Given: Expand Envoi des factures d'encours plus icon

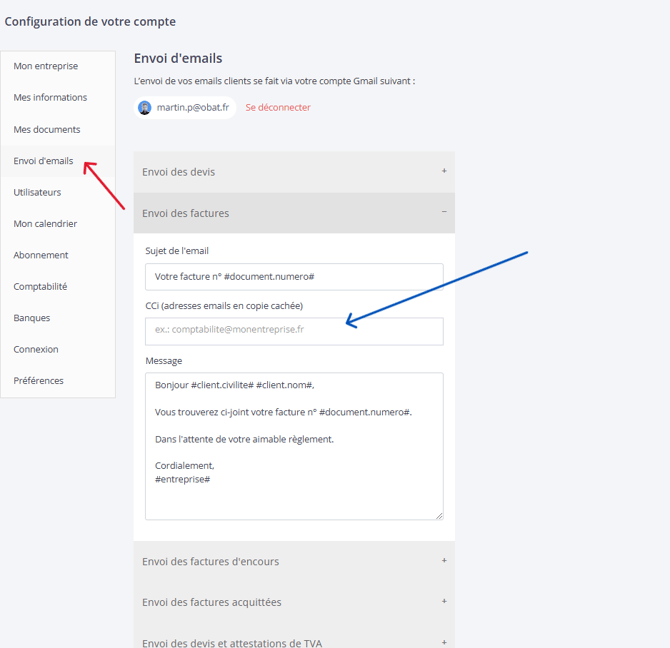Looking at the screenshot, I should click(444, 560).
